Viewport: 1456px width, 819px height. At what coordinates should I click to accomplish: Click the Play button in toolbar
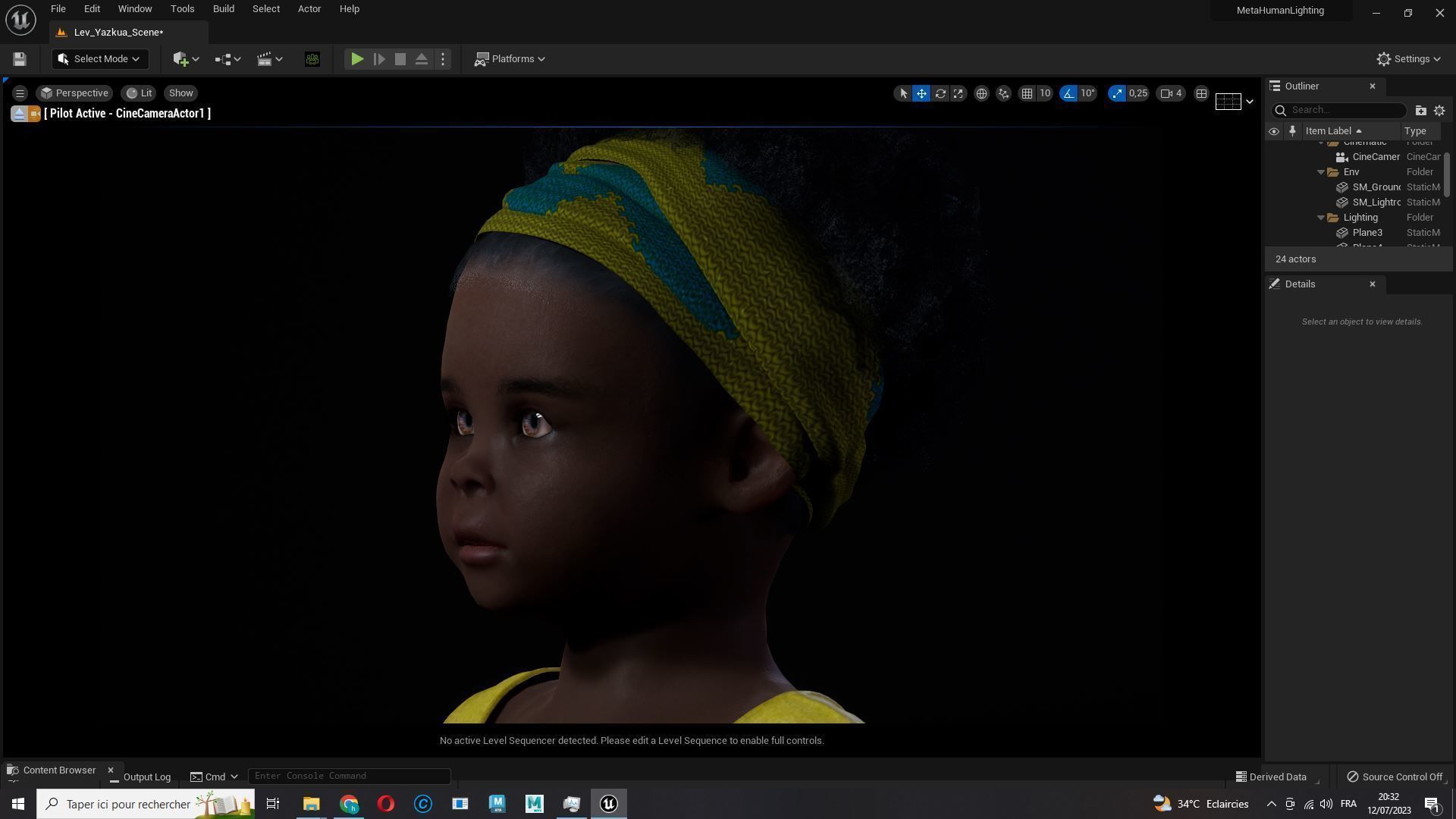[357, 59]
